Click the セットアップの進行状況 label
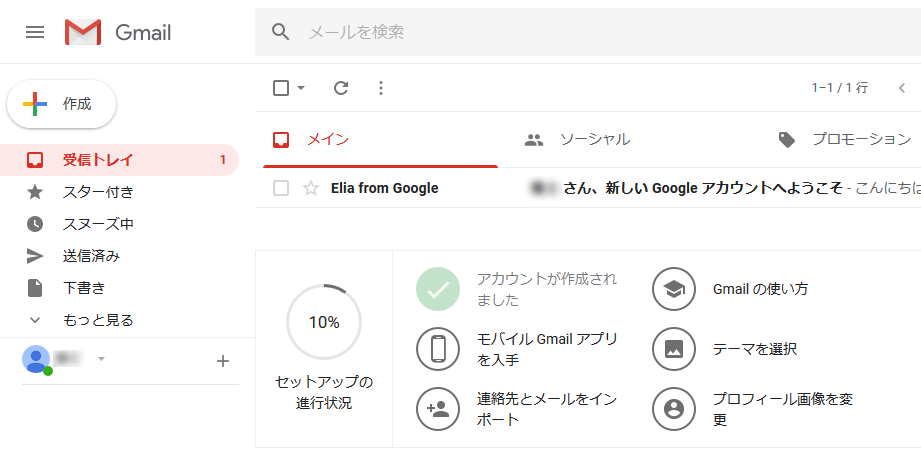Image resolution: width=921 pixels, height=461 pixels. click(324, 392)
